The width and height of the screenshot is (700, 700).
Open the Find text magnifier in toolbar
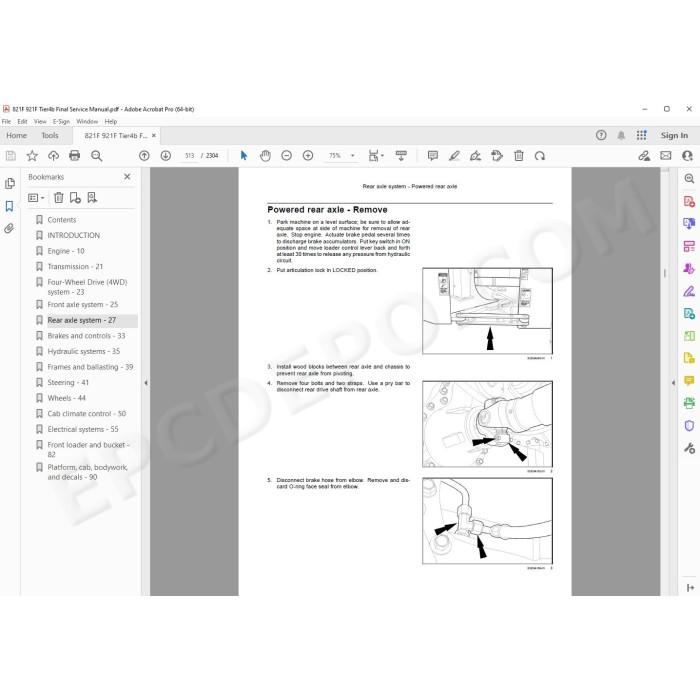(x=96, y=156)
